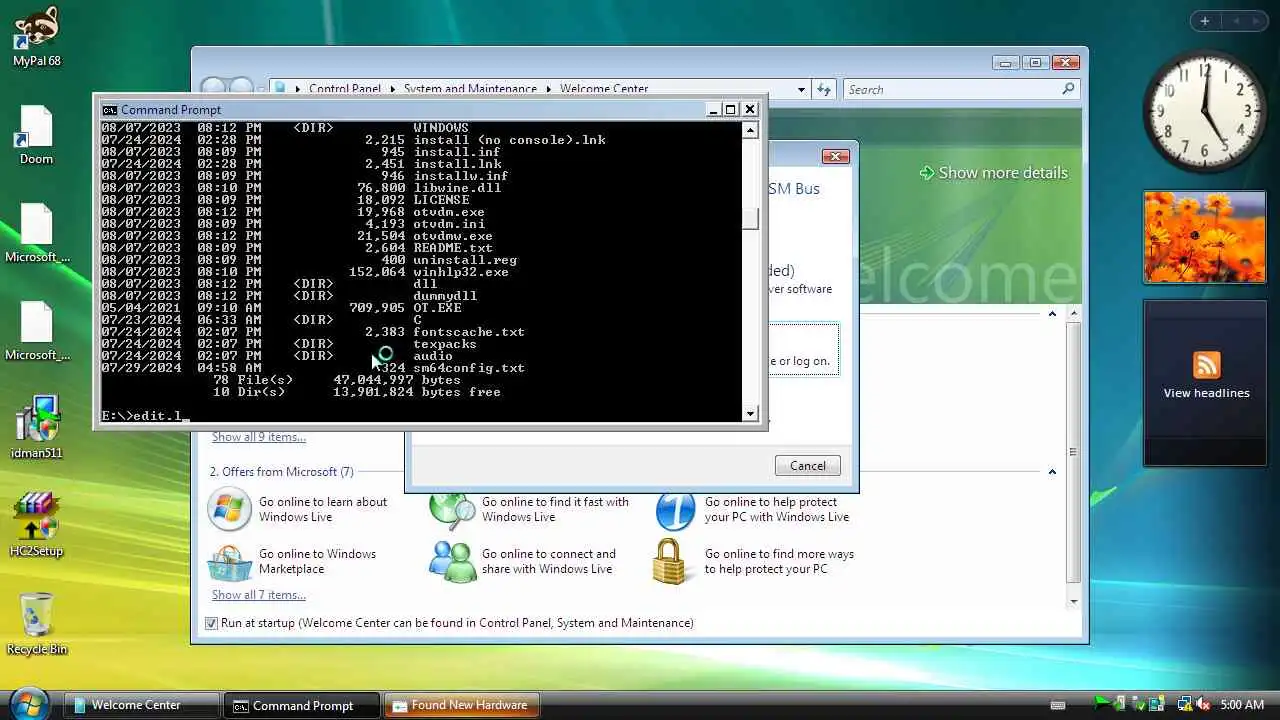Click the sidebar previous gadgets arrow
1280x720 pixels.
pos(1235,21)
